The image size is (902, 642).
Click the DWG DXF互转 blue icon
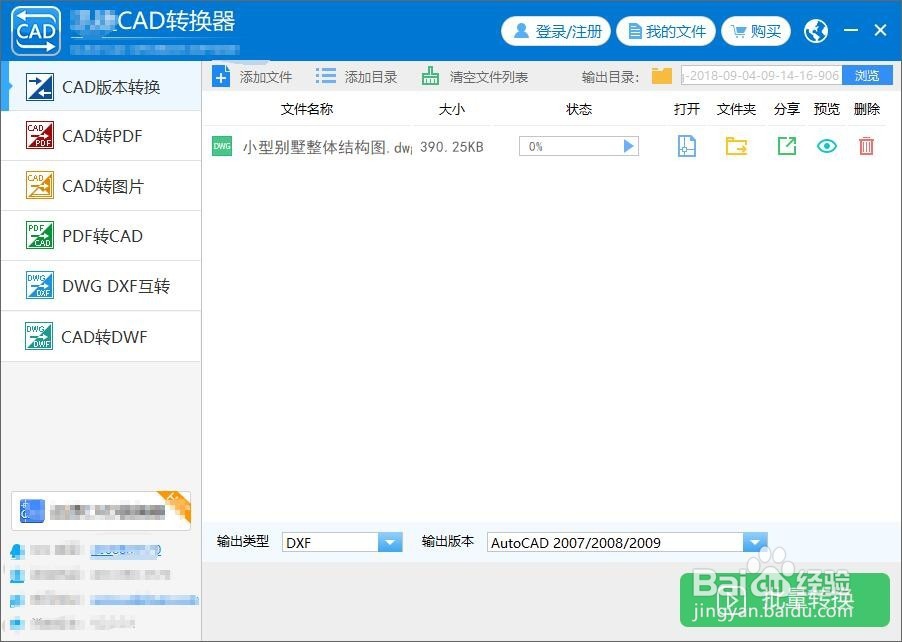(x=40, y=285)
